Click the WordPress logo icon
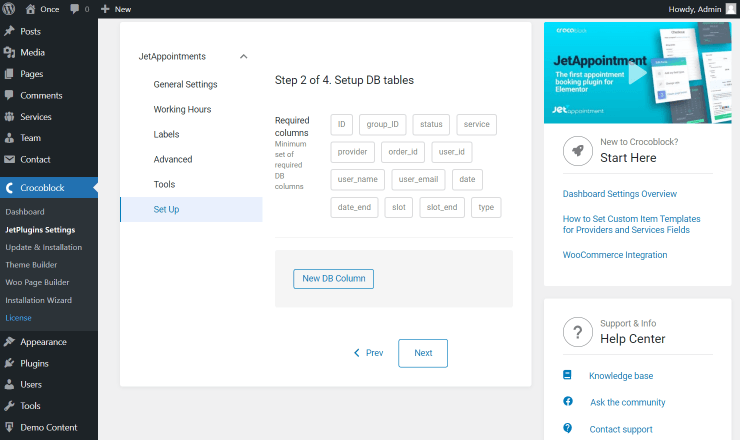This screenshot has height=440, width=740. (x=10, y=9)
